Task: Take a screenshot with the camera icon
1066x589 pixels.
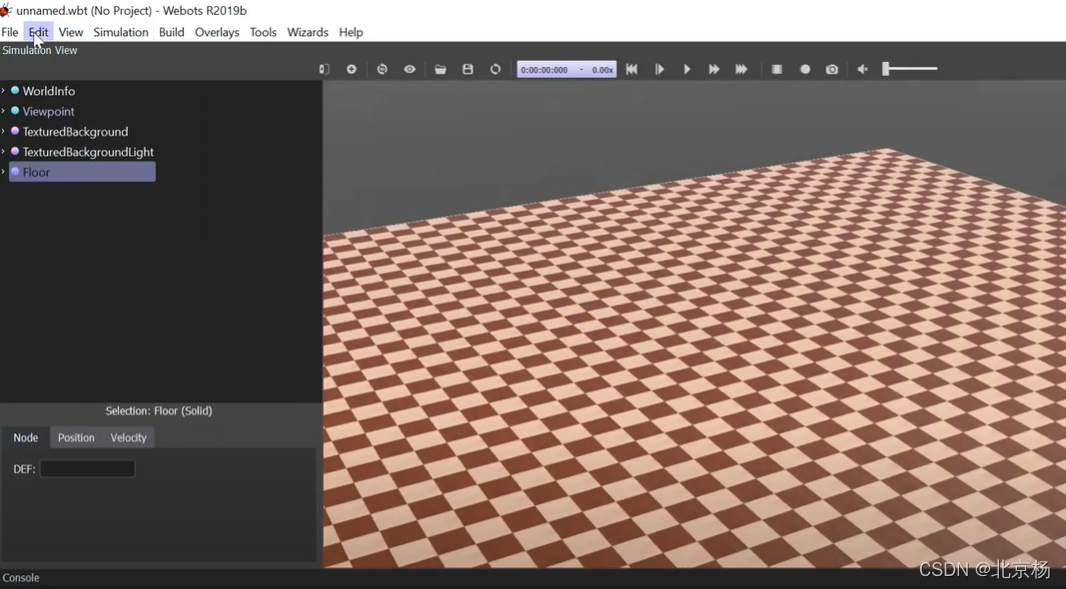Action: (x=832, y=69)
